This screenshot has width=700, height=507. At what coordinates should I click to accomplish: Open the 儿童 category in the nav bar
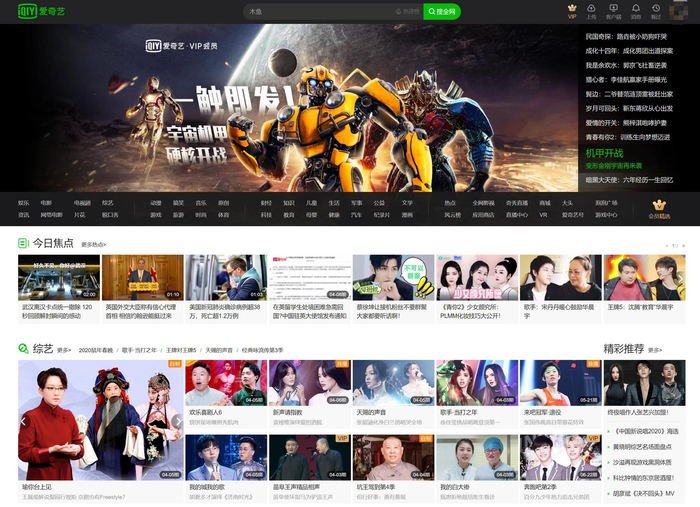(x=311, y=203)
